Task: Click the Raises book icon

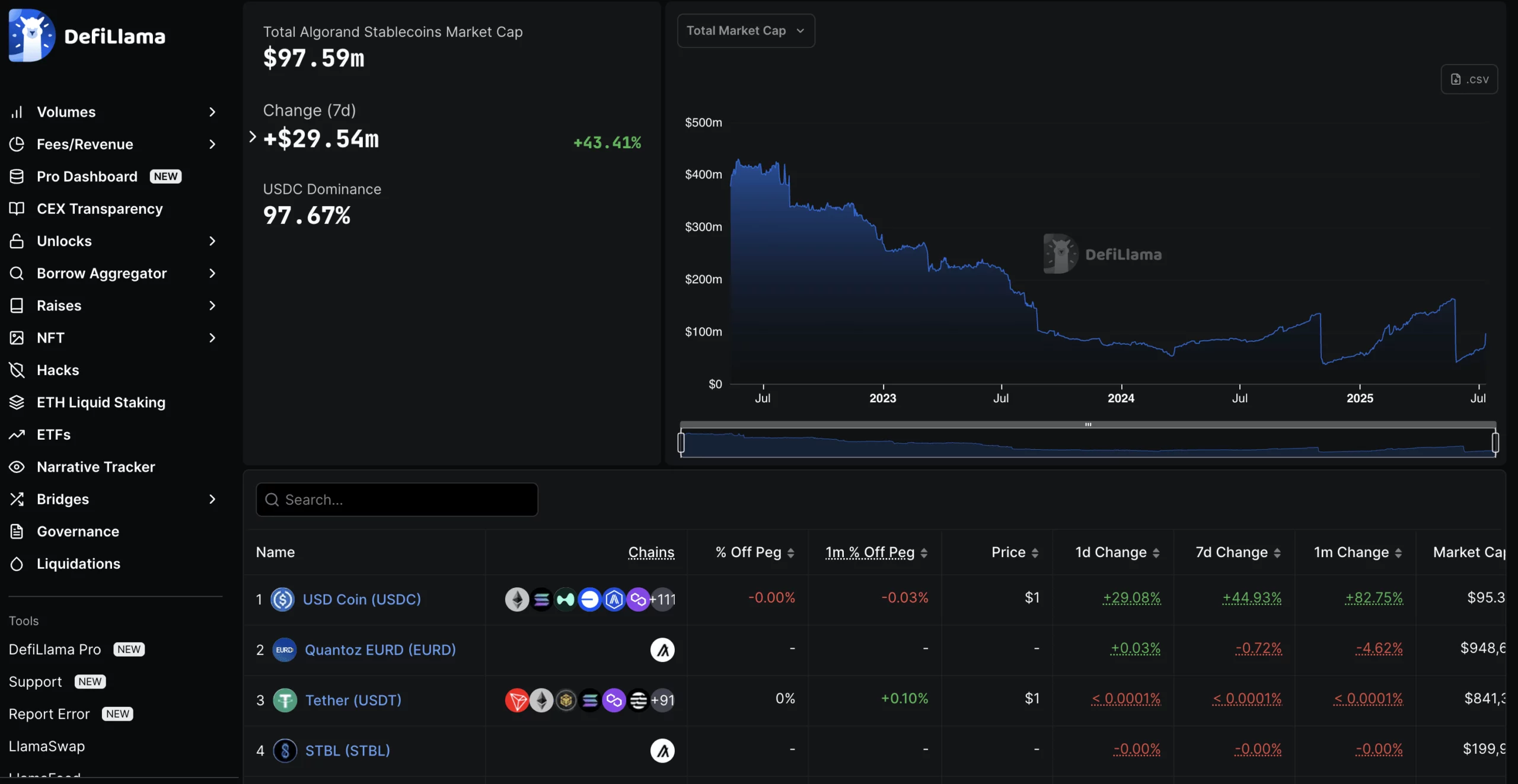Action: tap(17, 306)
